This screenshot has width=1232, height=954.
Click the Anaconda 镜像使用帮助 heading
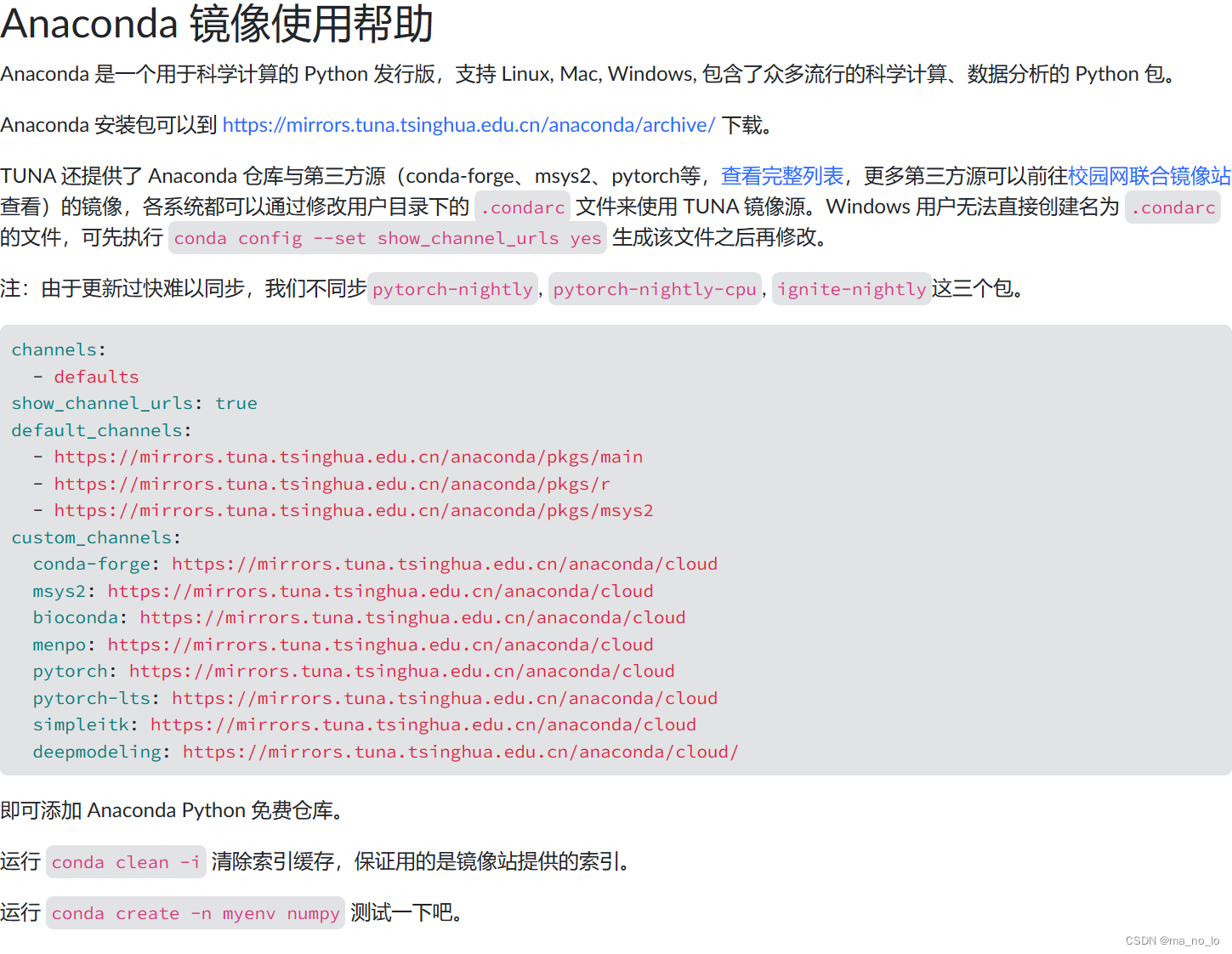click(218, 23)
